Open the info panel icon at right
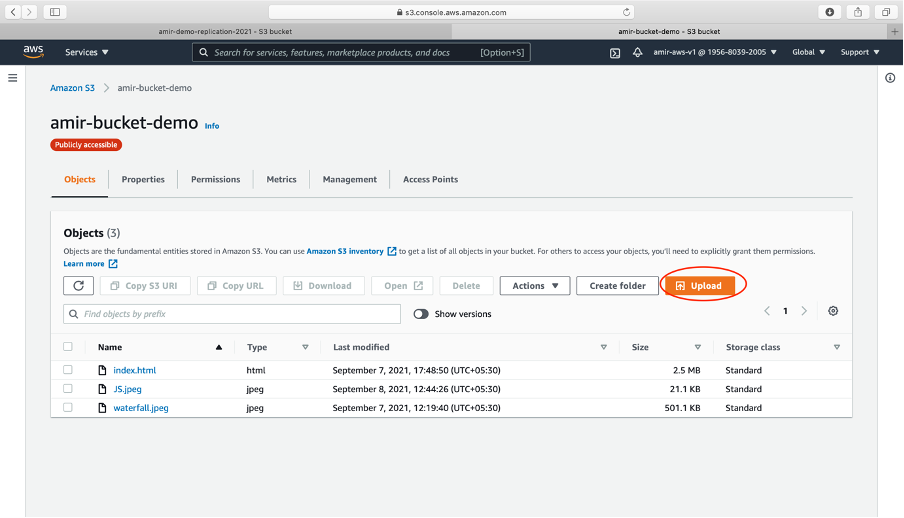The image size is (904, 518). [x=890, y=78]
